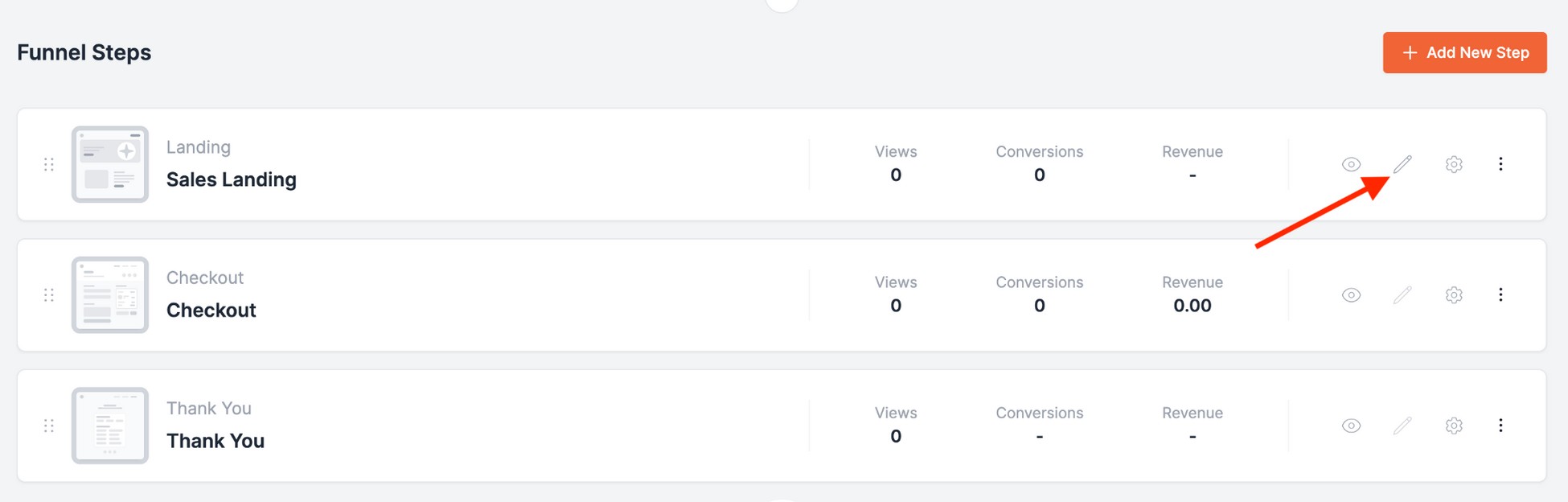Open three-dot menu for Checkout step

(x=1500, y=295)
